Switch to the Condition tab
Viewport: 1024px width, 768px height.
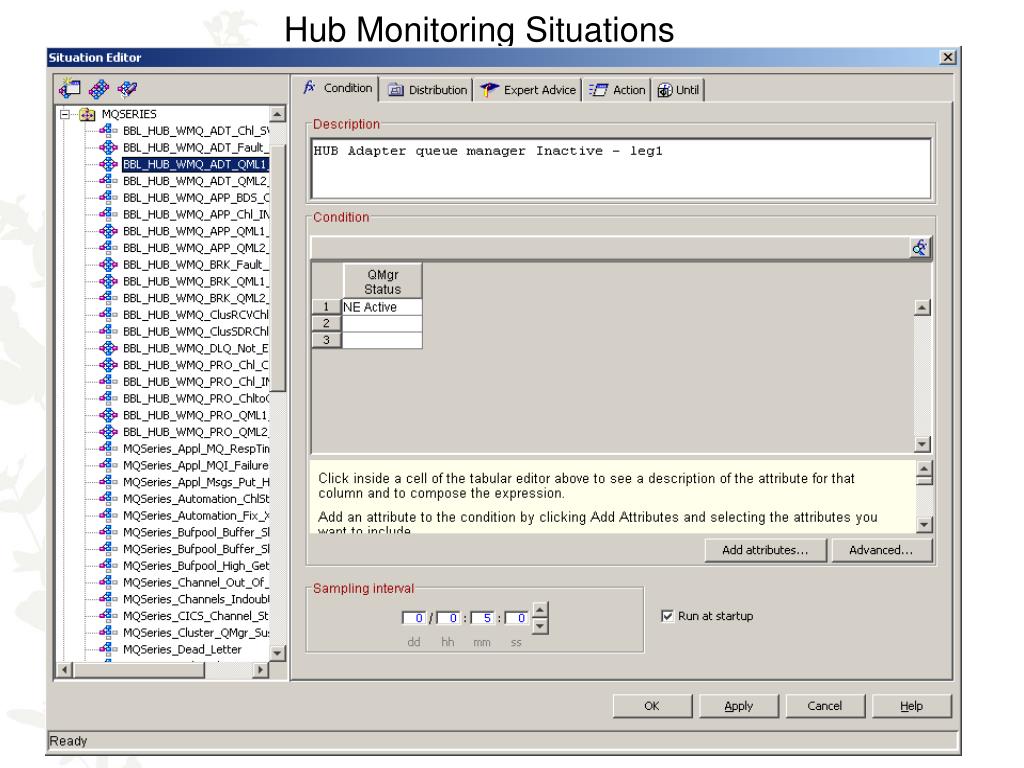338,88
